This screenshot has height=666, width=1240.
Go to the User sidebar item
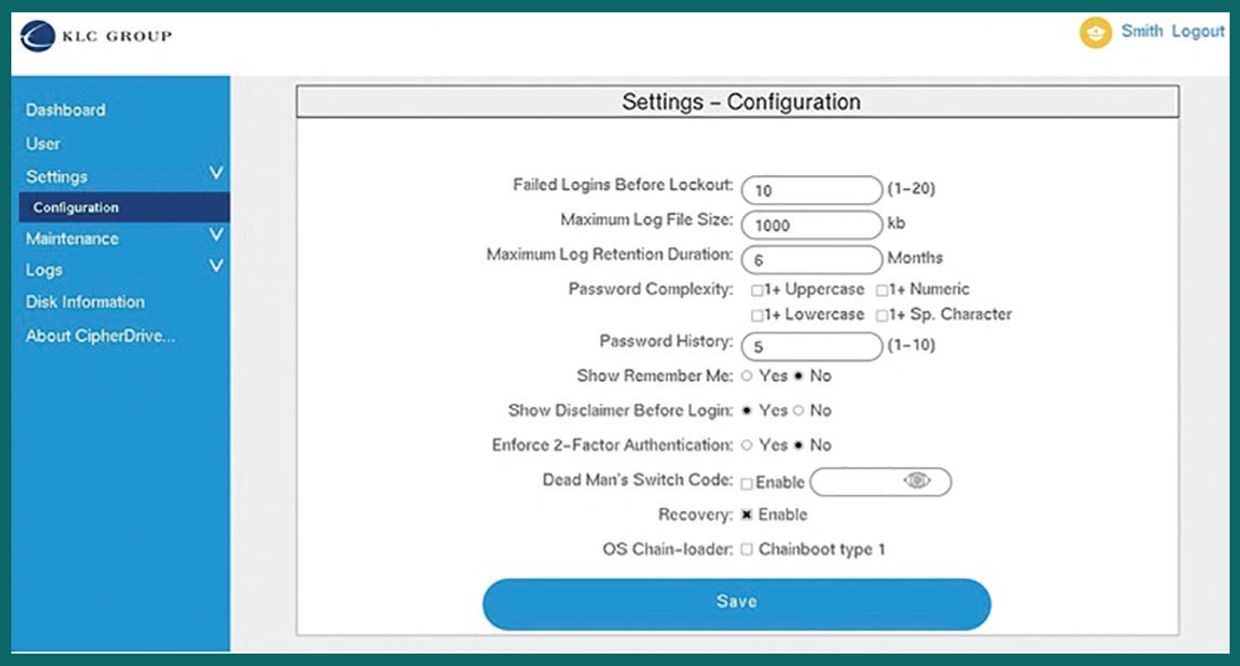coord(43,144)
